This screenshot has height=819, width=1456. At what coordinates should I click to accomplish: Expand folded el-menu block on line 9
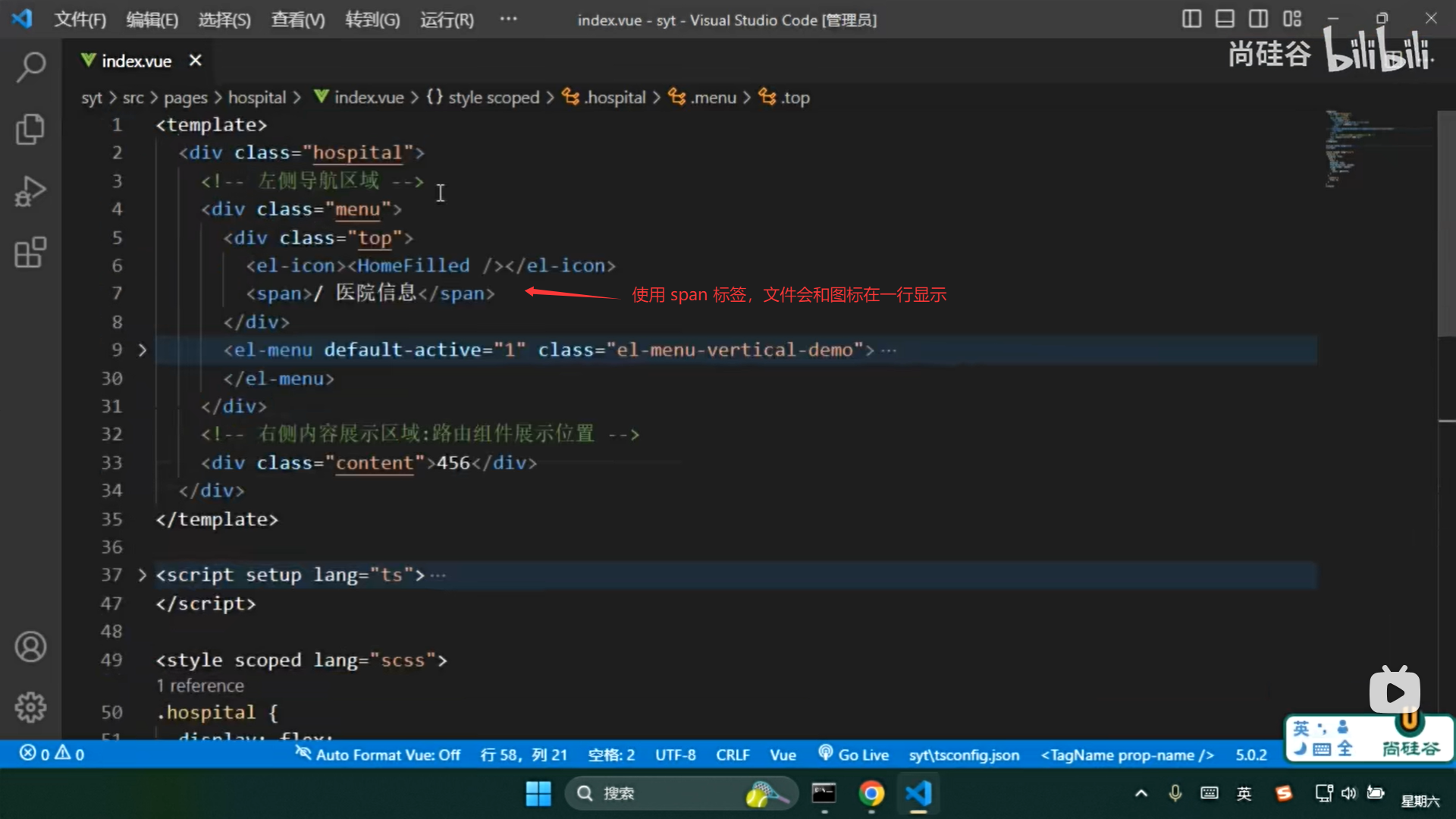tap(142, 350)
